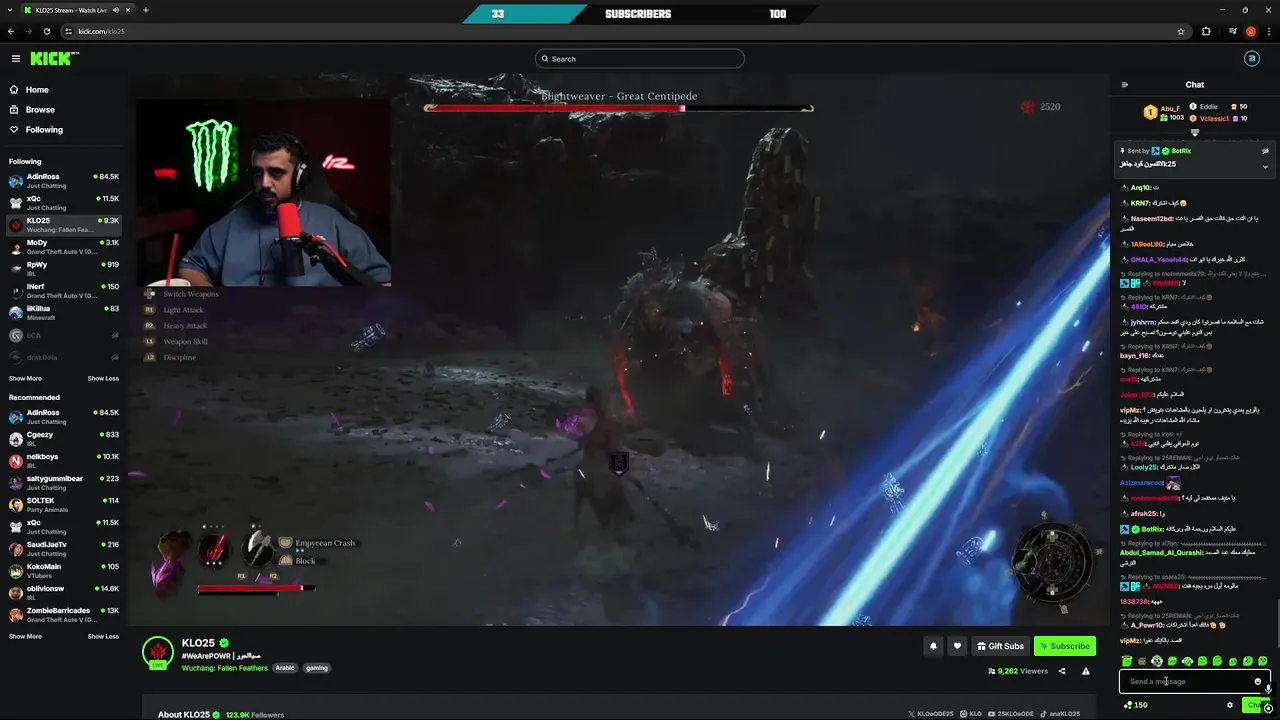Screen dimensions: 1280x720
Task: Click the report stream warning icon
Action: coord(1086,671)
